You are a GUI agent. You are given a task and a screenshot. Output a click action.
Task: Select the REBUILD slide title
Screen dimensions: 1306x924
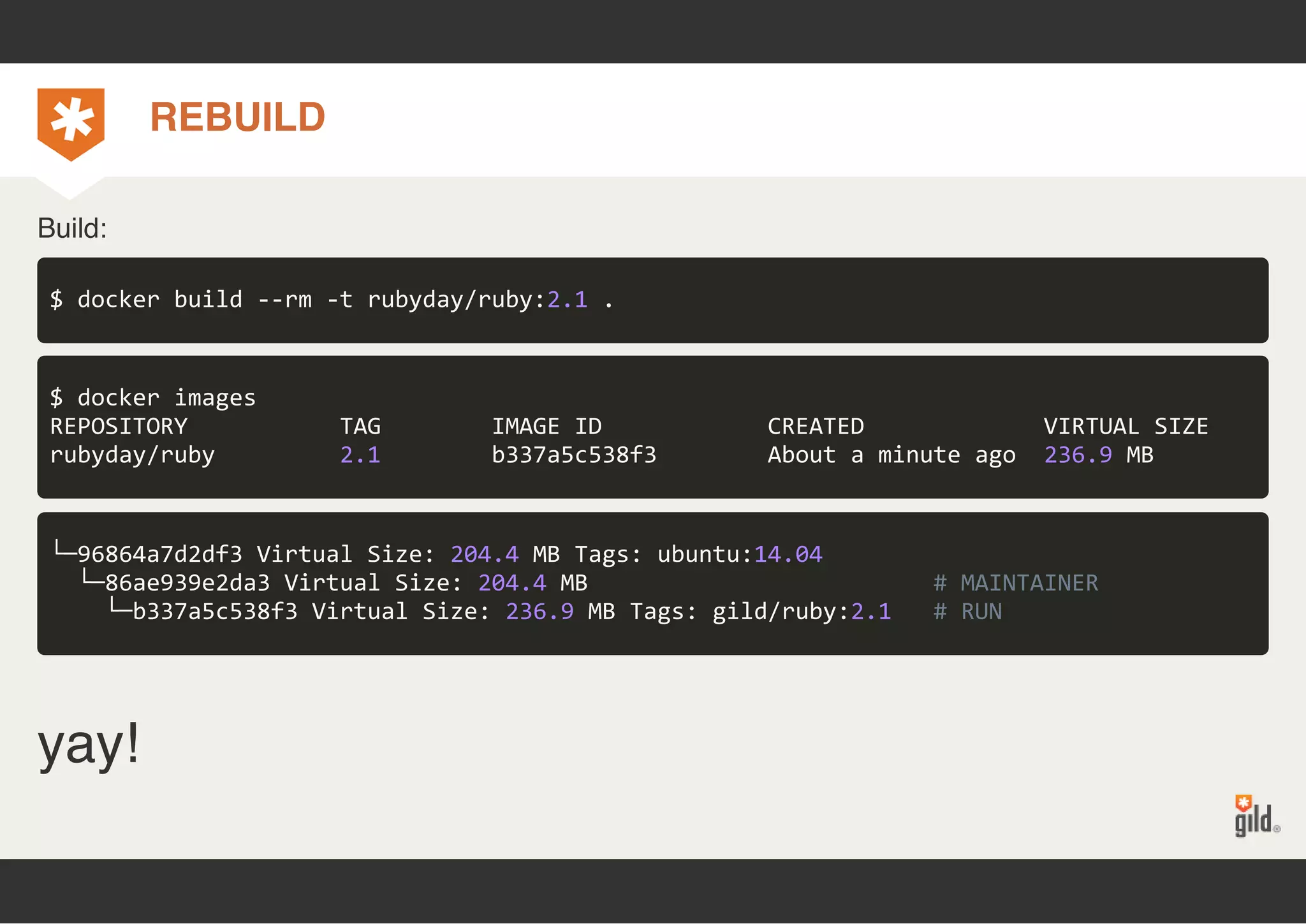[238, 117]
